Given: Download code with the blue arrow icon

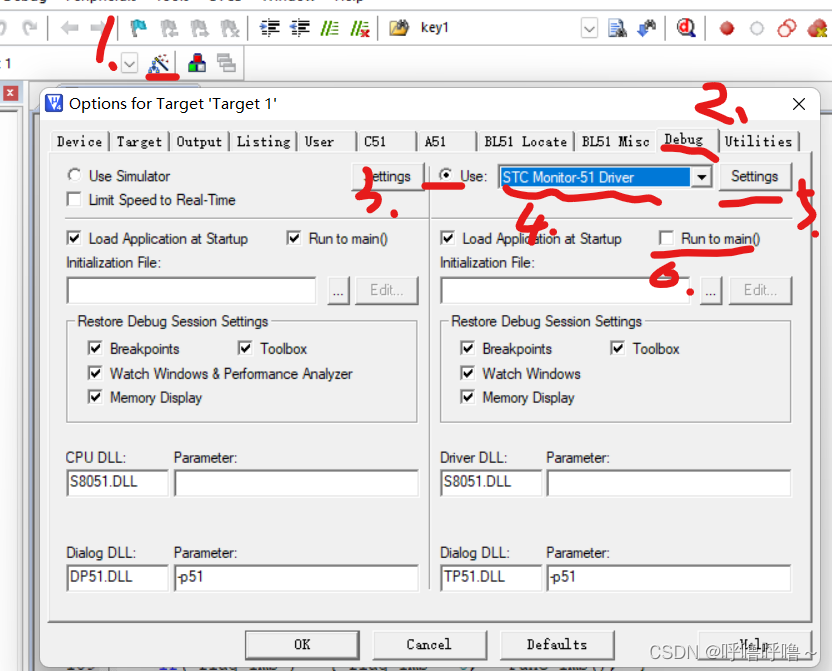Looking at the screenshot, I should click(x=645, y=27).
